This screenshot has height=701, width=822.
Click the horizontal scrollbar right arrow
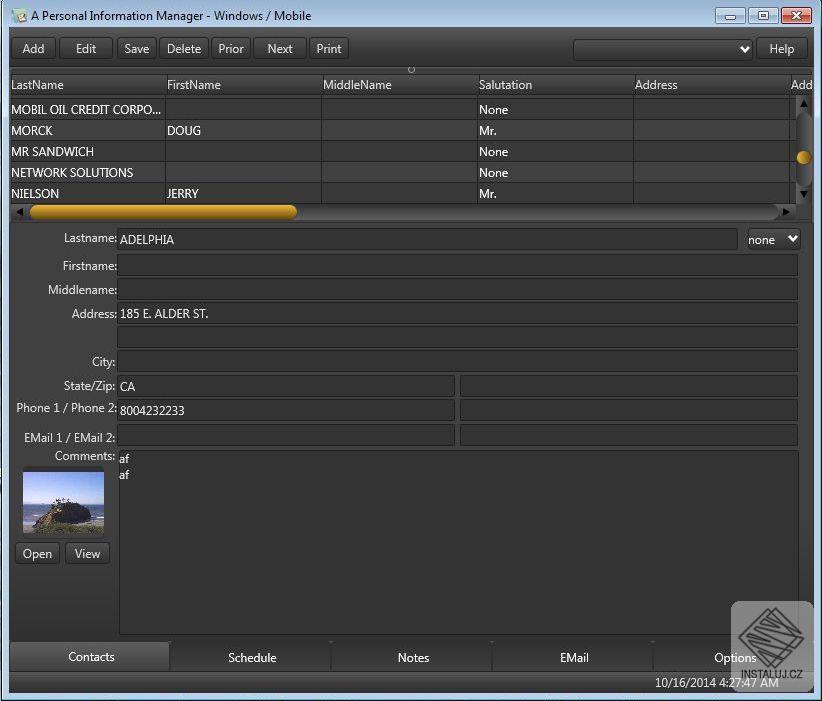[786, 212]
